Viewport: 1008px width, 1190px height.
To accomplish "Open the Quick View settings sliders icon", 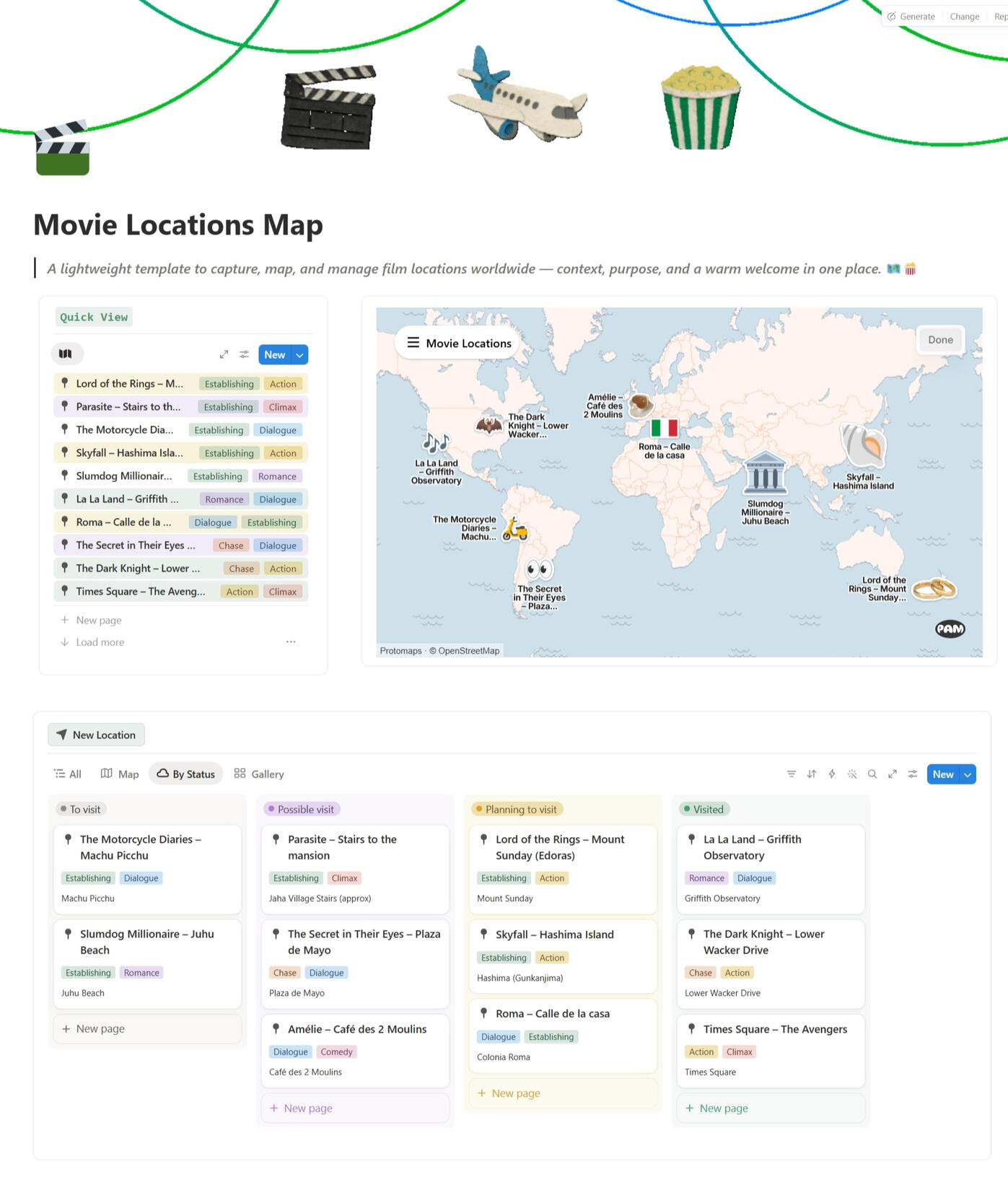I will click(x=245, y=354).
